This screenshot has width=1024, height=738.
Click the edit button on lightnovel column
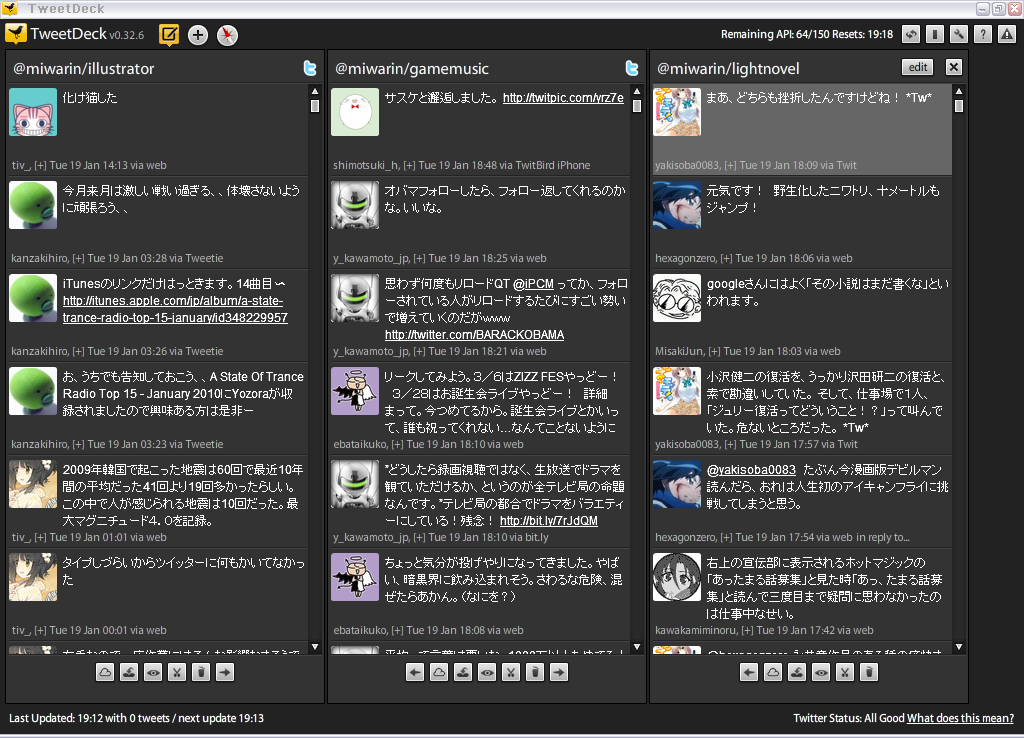click(x=918, y=67)
